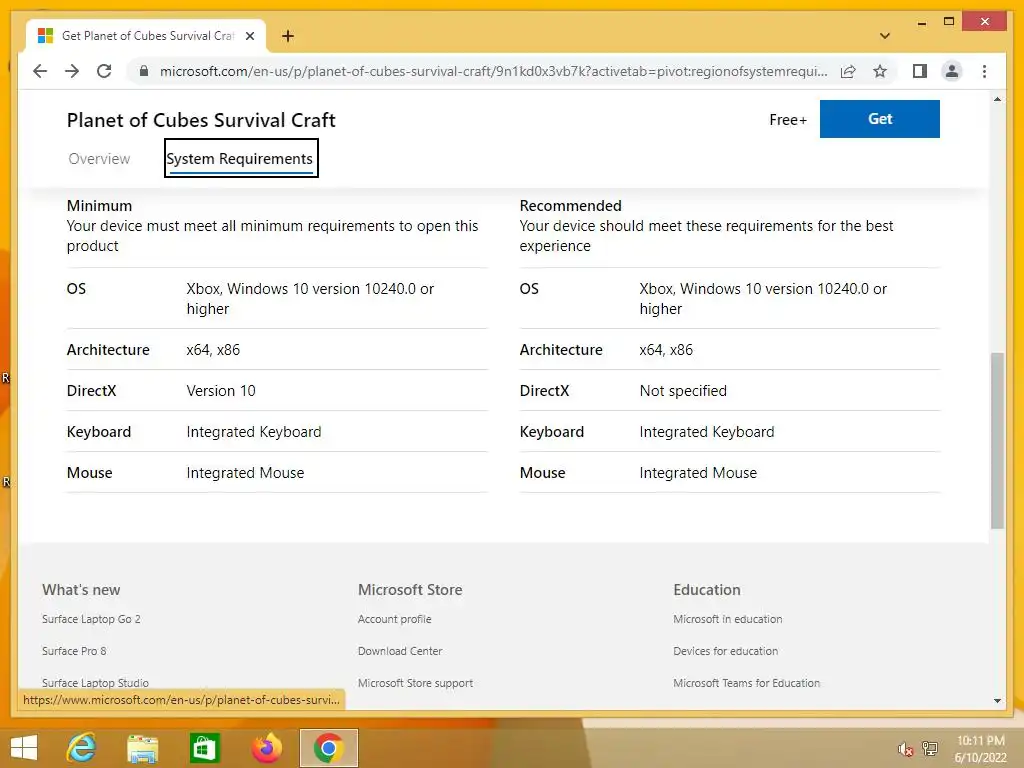
Task: Open Microsoft Store support link
Action: pyautogui.click(x=415, y=683)
